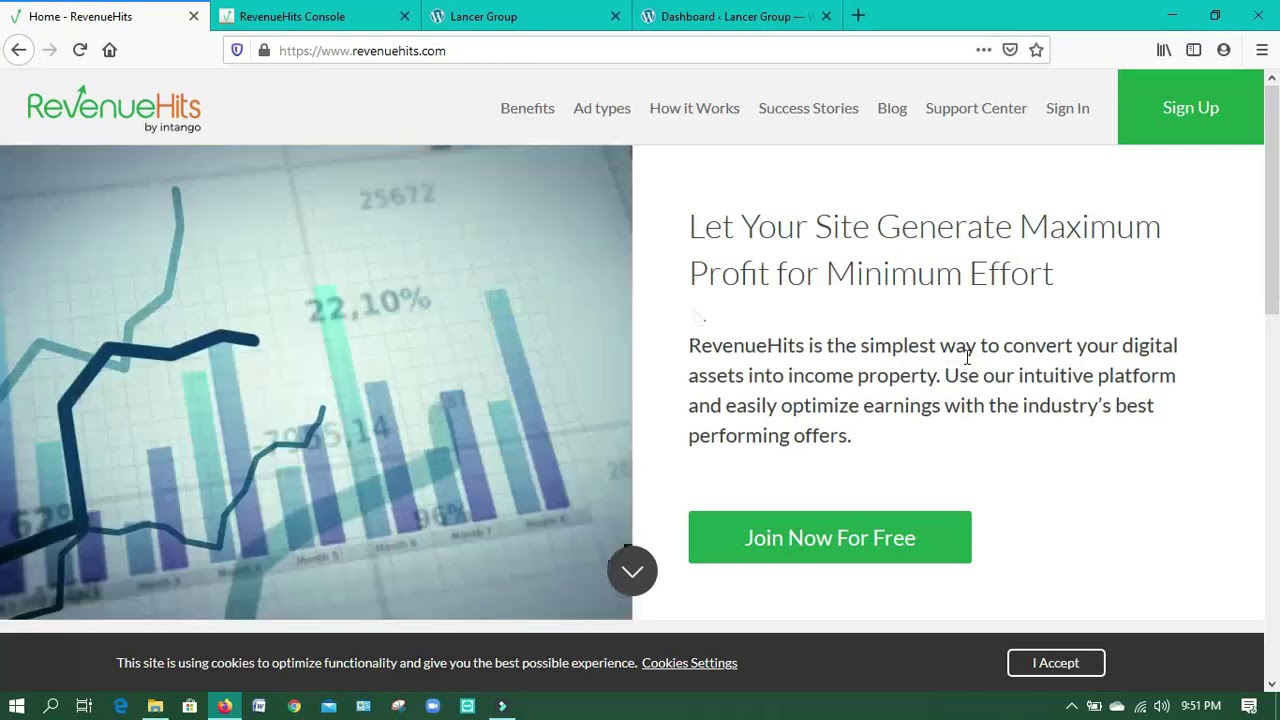Click the Firefox taskbar icon
The image size is (1280, 720).
click(224, 706)
